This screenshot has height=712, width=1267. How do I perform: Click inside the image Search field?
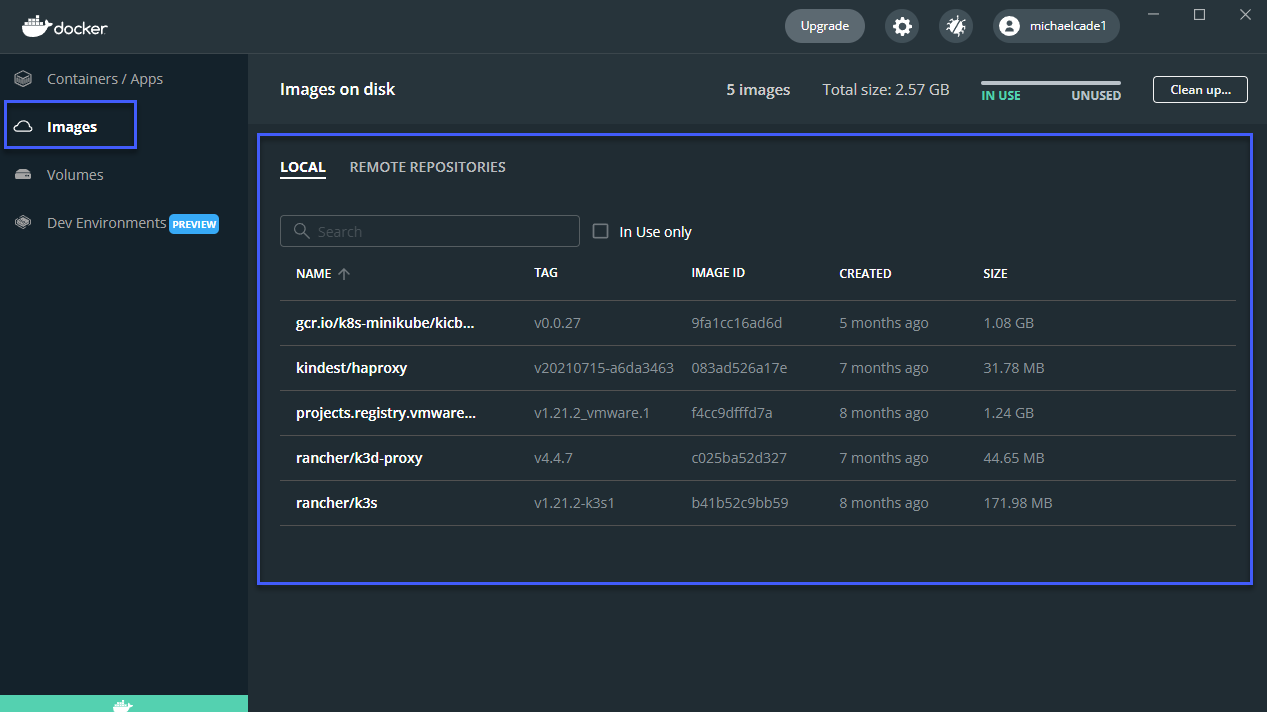pyautogui.click(x=430, y=230)
